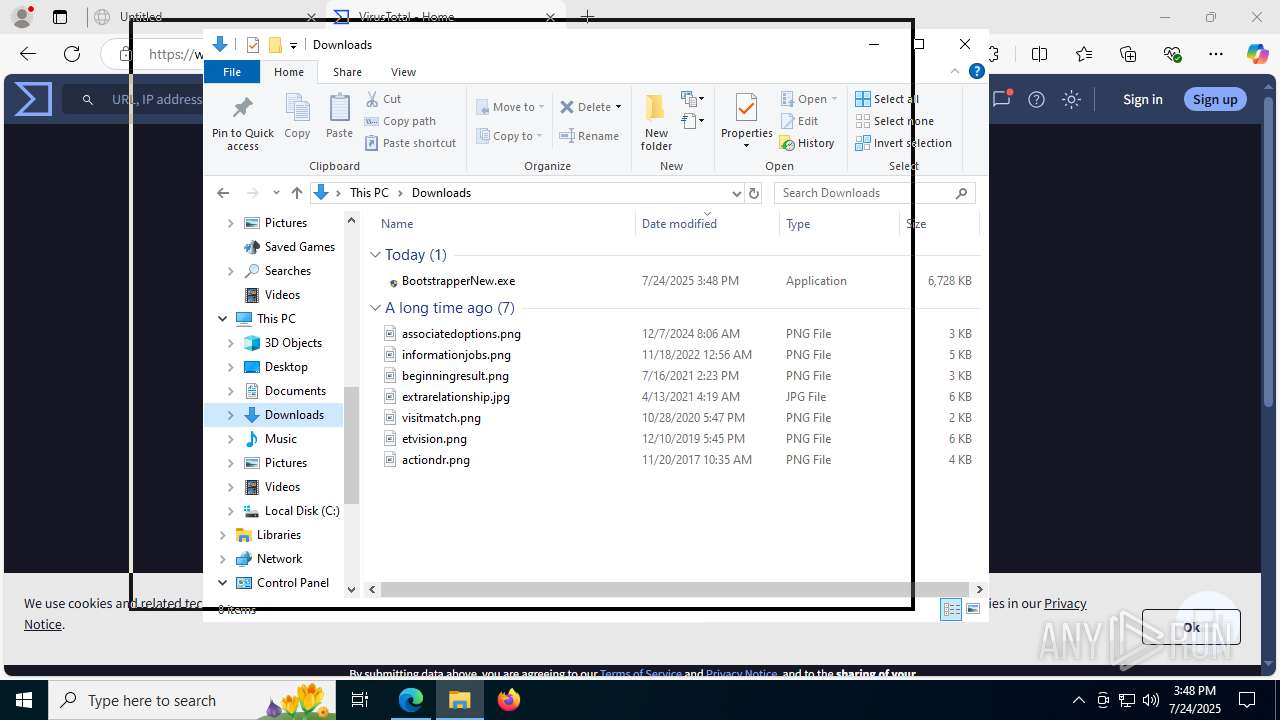Select Network in navigation tree
Viewport: 1280px width, 720px height.
(279, 559)
